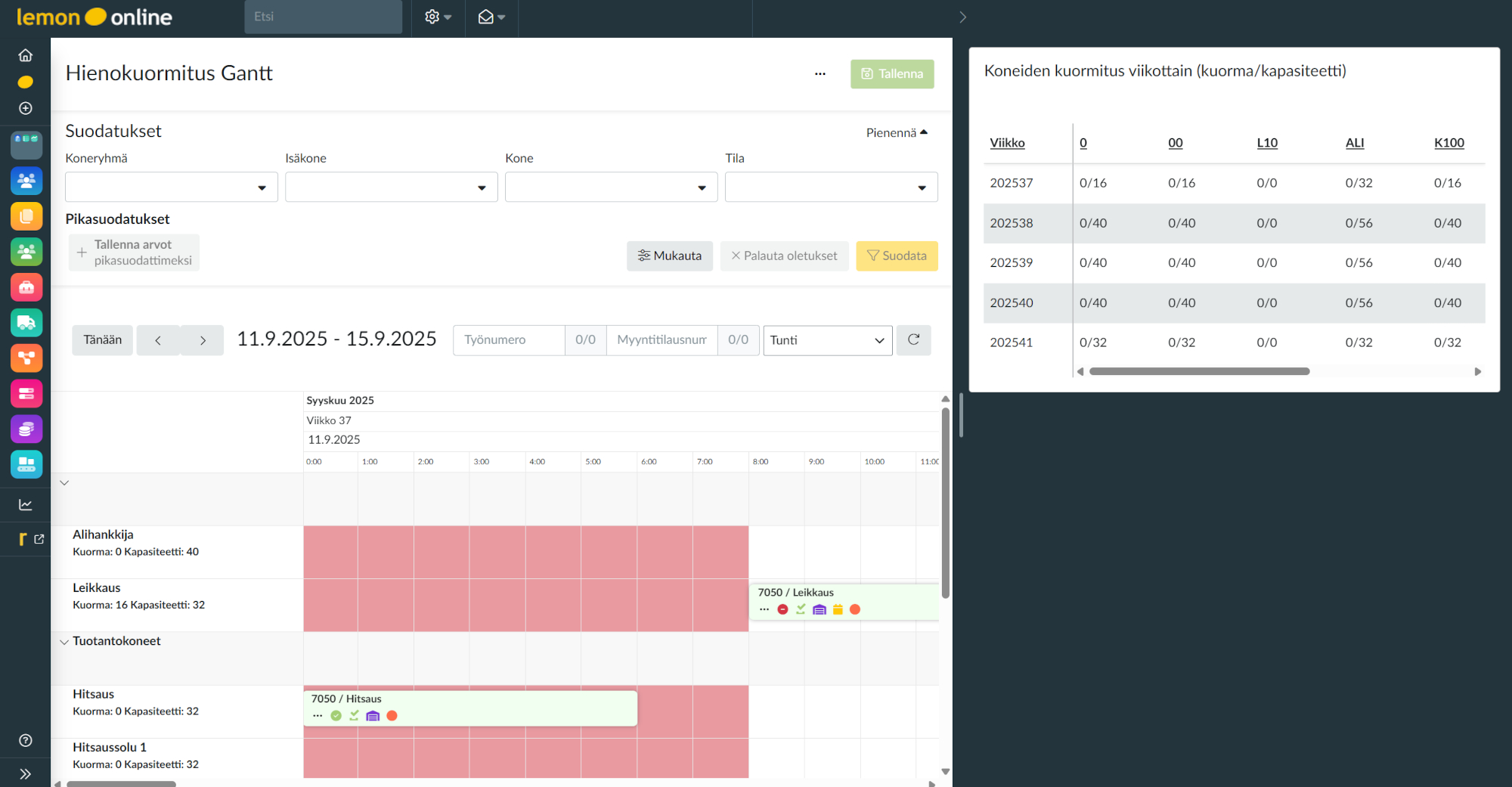Select the home icon in the sidebar
Screen dimensions: 1512x787
tap(26, 54)
